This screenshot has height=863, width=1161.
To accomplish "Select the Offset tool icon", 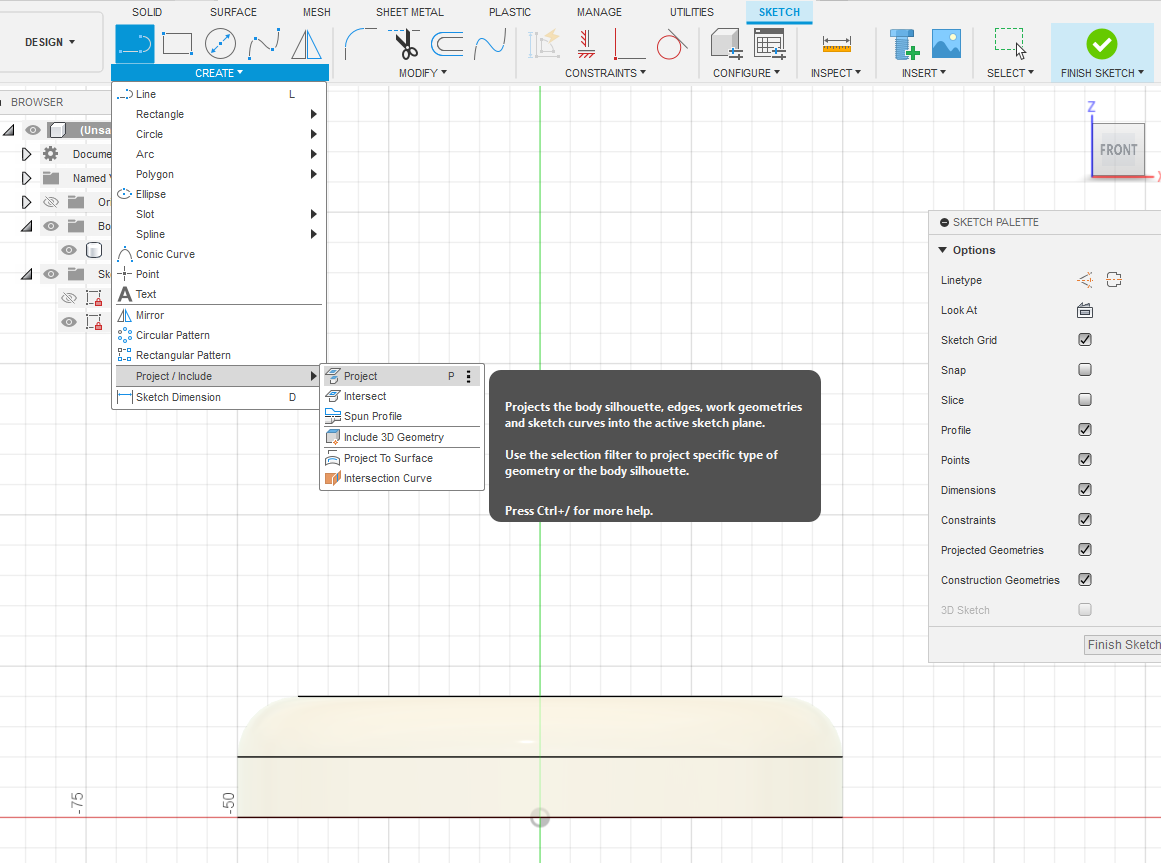I will [447, 44].
